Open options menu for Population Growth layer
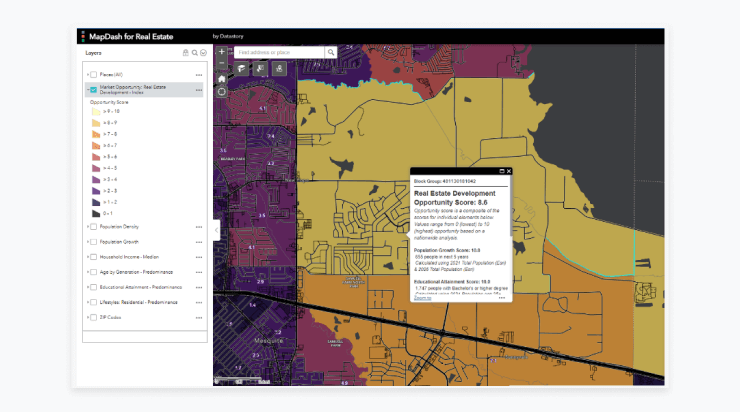Viewport: 740px width, 412px height. click(x=199, y=242)
